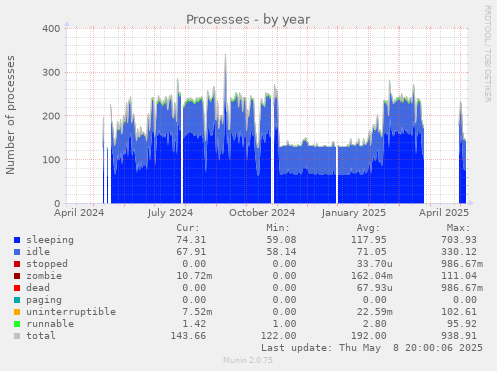The width and height of the screenshot is (497, 371).
Task: Click runnable average value 2.80
Action: pyautogui.click(x=375, y=324)
